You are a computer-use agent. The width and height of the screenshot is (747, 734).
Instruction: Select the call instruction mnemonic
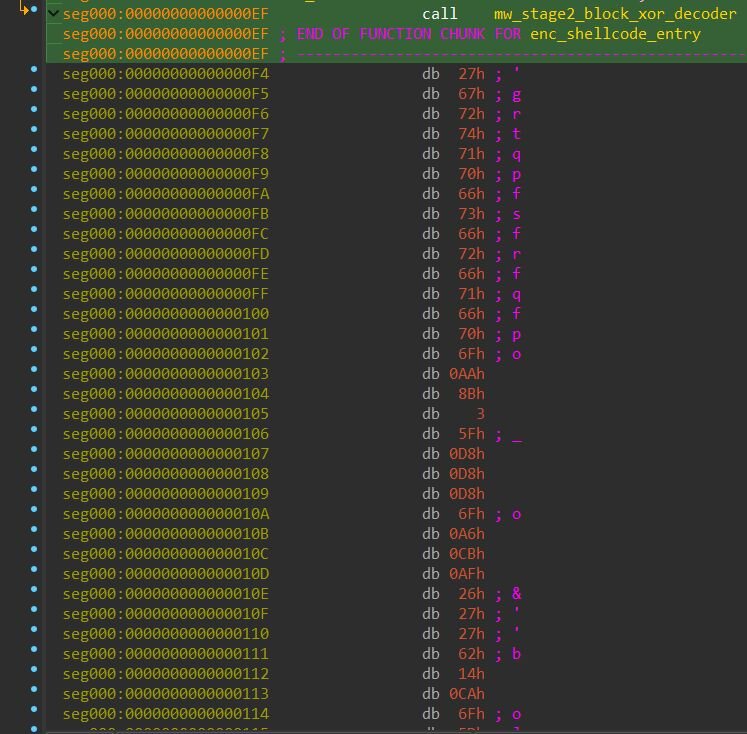pyautogui.click(x=440, y=14)
